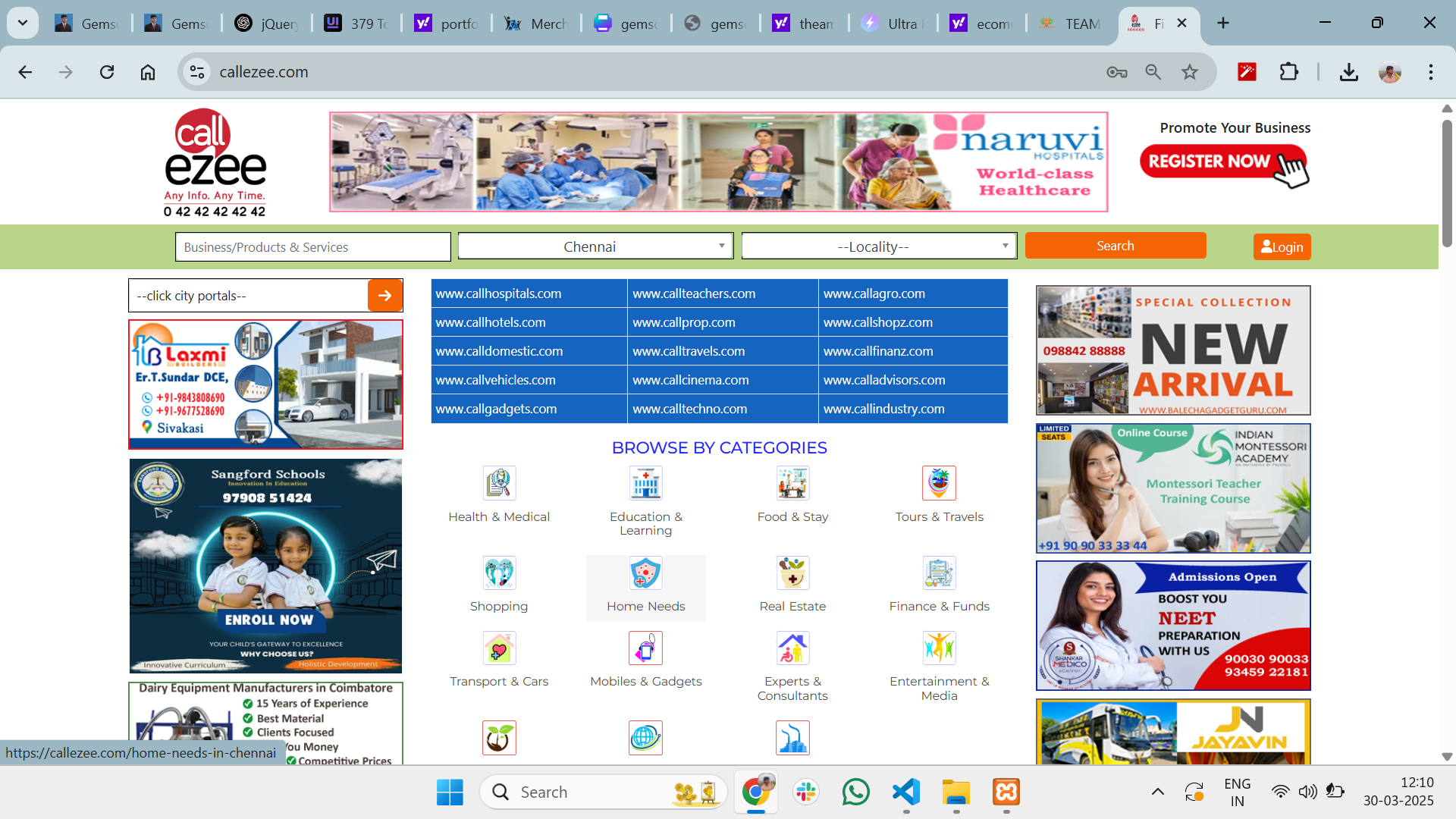Click the Login button
This screenshot has width=1456, height=819.
coord(1282,247)
